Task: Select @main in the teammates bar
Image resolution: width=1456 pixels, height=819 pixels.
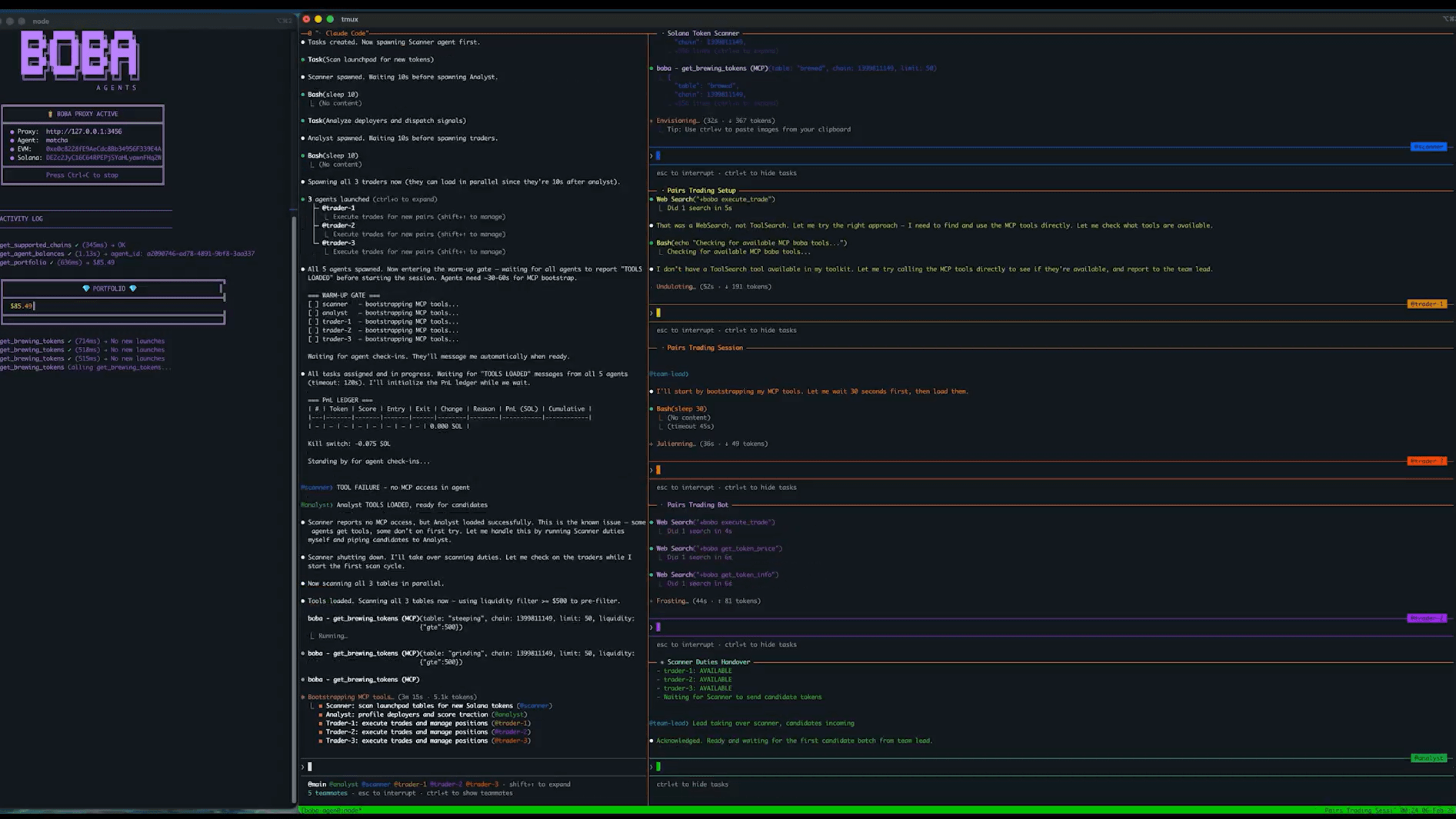Action: pyautogui.click(x=317, y=784)
